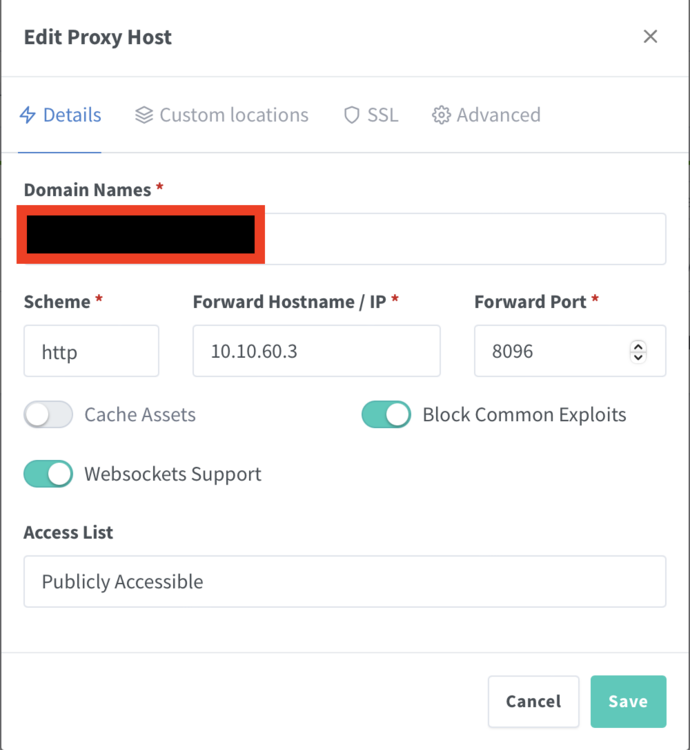
Task: Open the Access List dropdown
Action: (345, 582)
